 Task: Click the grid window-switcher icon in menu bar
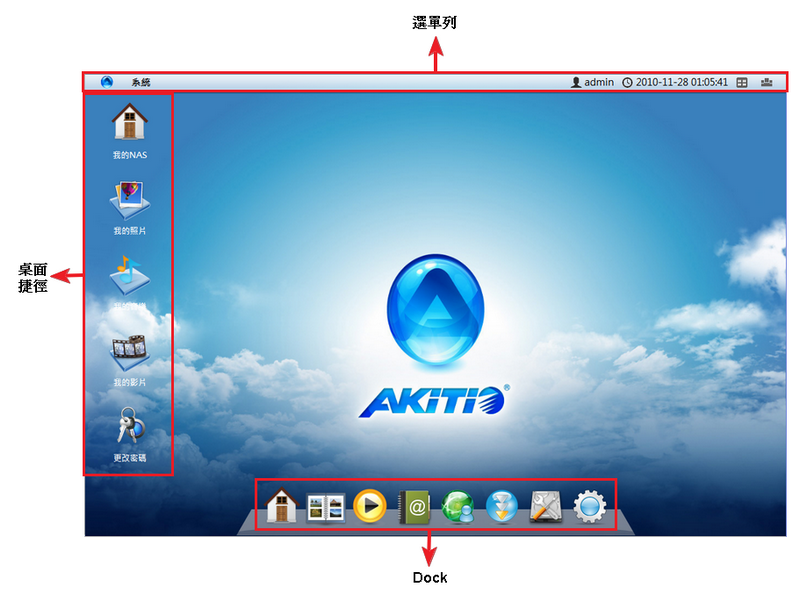(x=741, y=82)
